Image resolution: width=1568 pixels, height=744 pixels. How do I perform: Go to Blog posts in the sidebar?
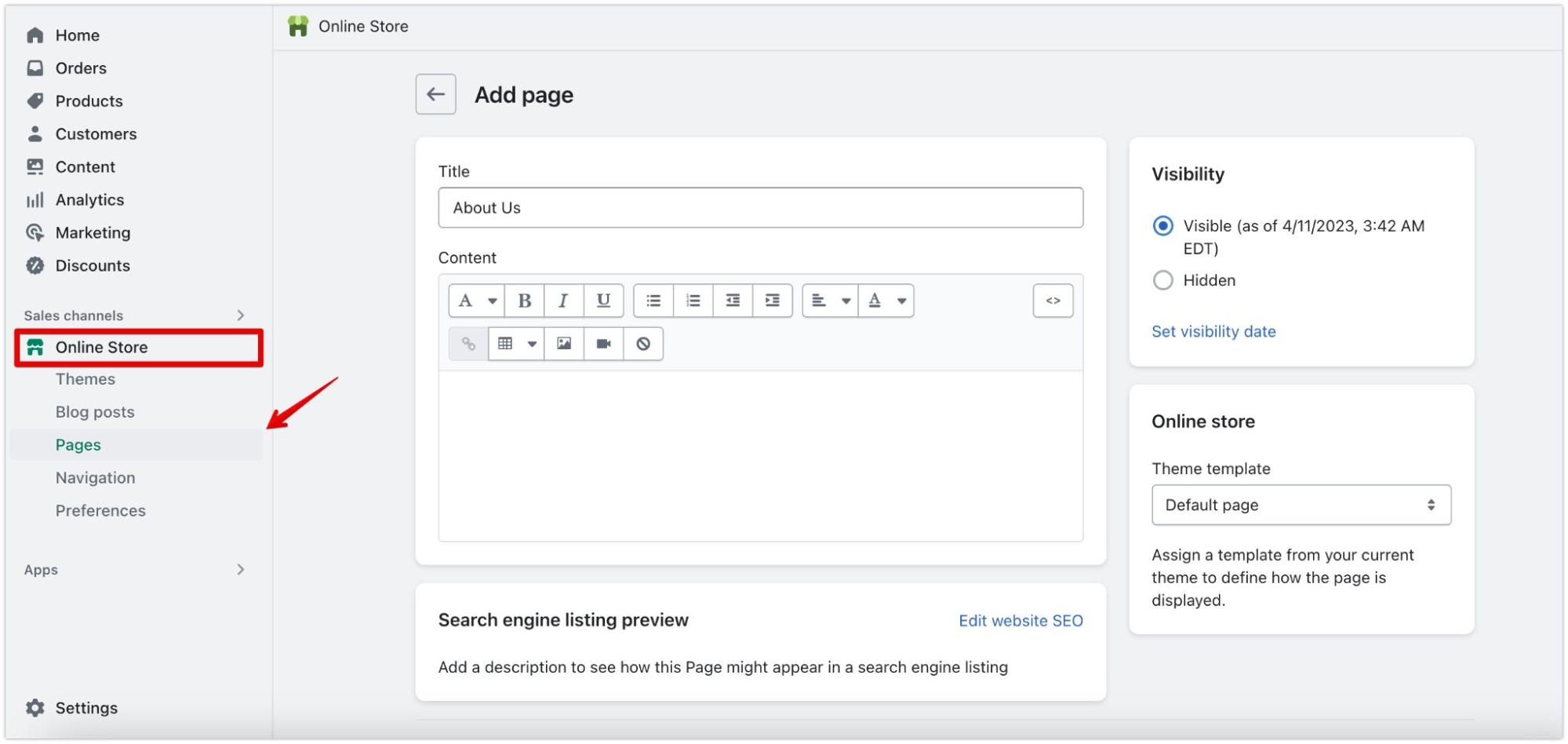[94, 411]
